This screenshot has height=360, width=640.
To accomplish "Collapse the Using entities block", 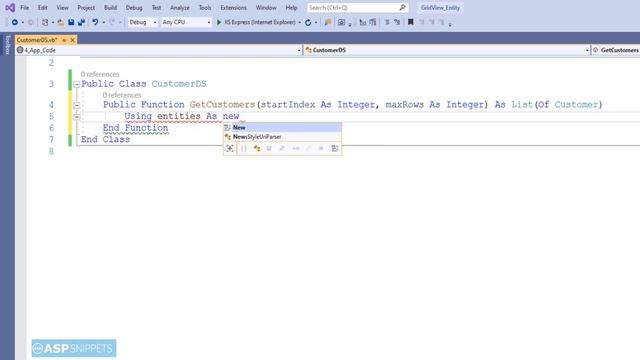I will coord(76,117).
